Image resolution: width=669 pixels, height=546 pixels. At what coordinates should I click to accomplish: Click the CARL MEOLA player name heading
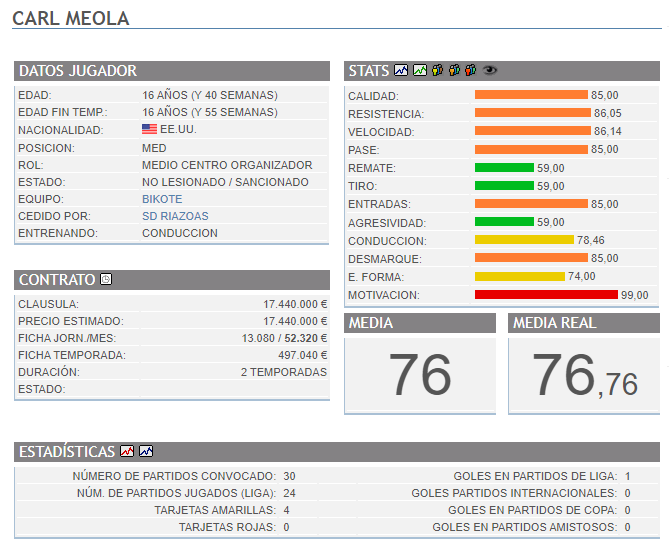(x=70, y=19)
